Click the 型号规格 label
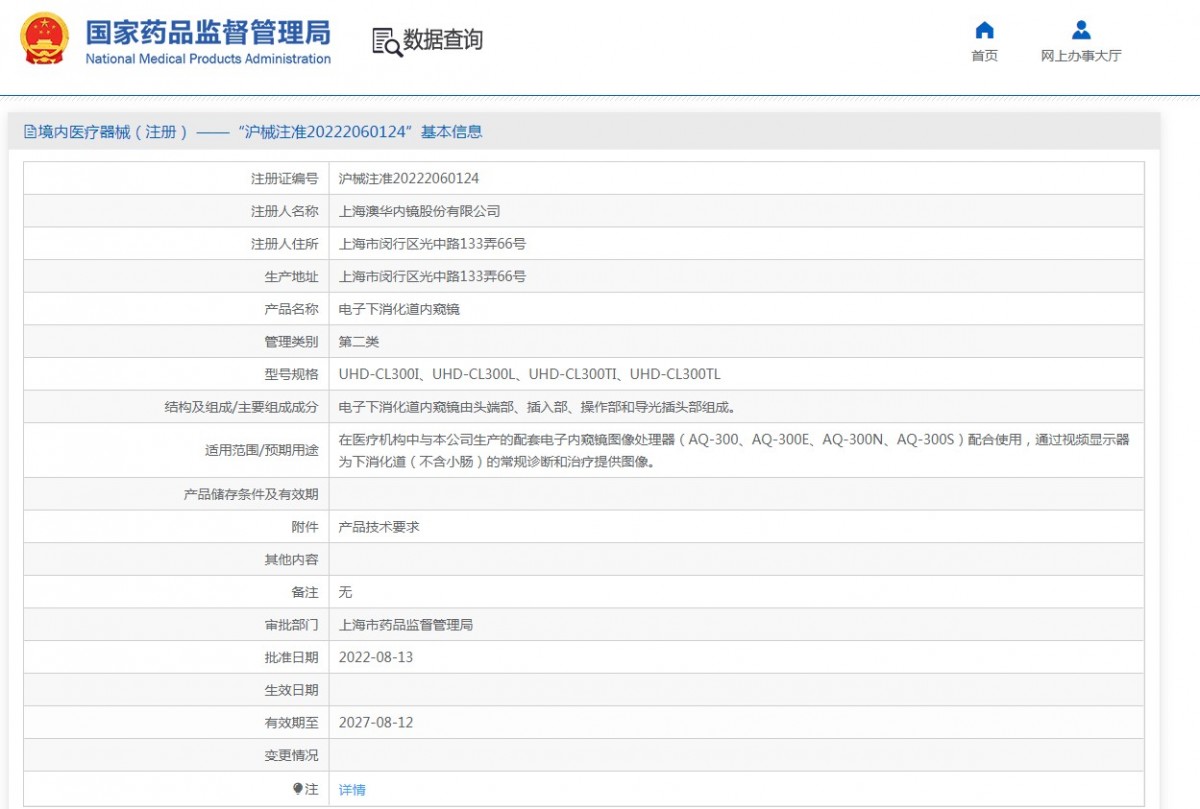 (291, 374)
